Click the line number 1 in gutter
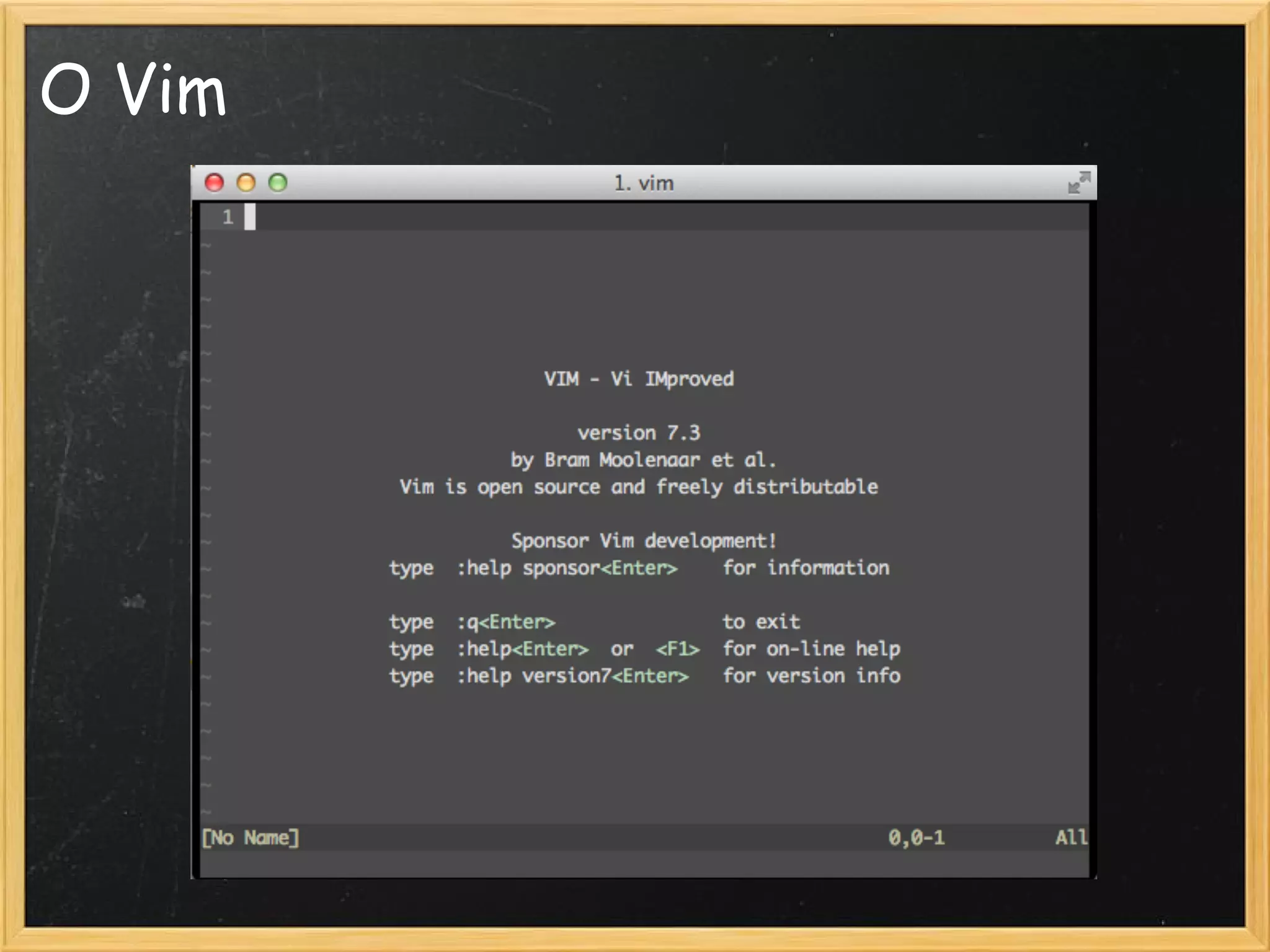 click(228, 217)
